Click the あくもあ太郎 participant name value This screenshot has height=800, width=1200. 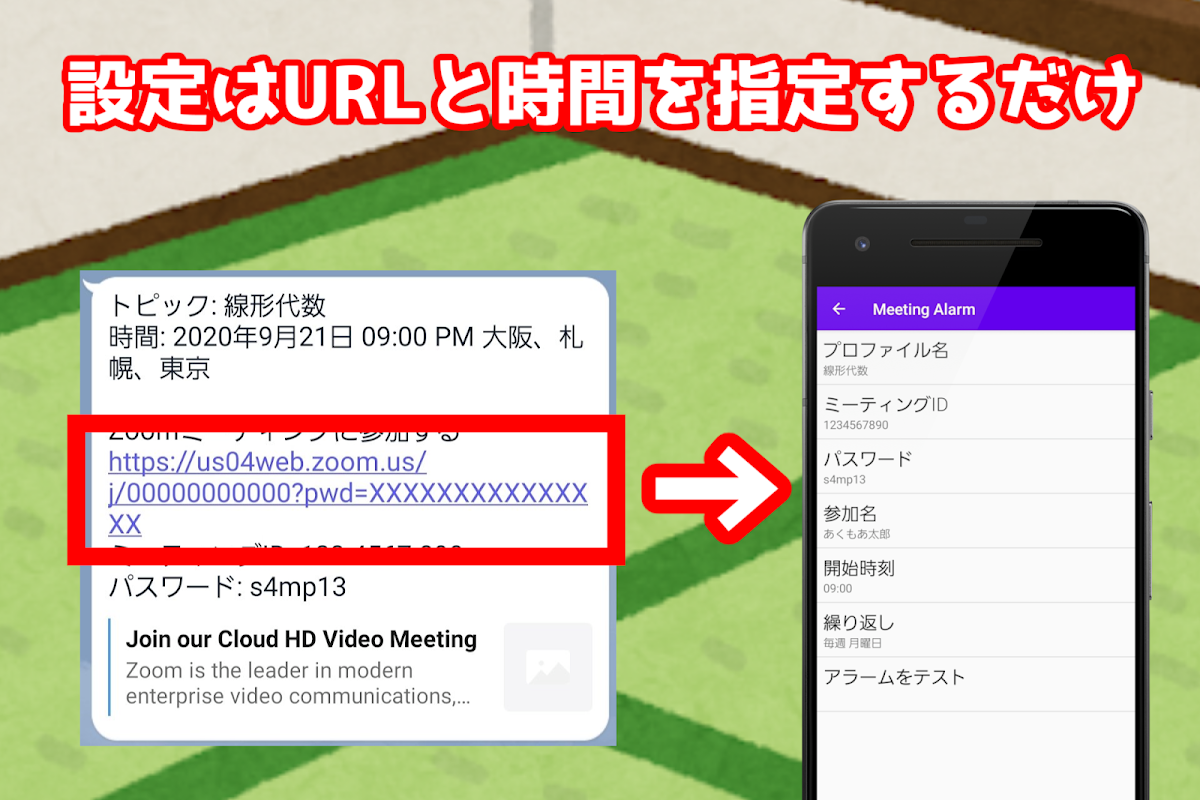(856, 534)
